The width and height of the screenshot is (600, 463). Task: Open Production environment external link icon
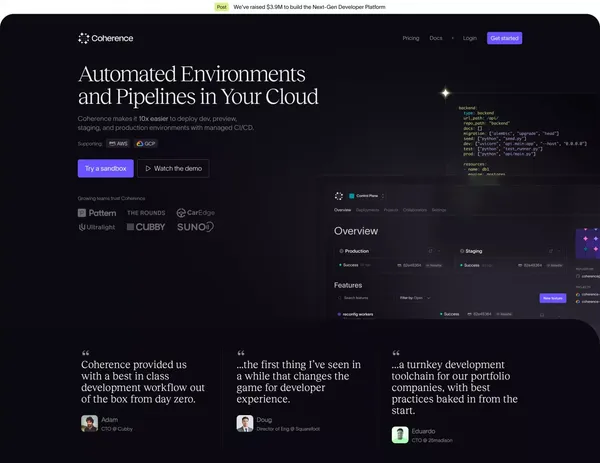430,251
